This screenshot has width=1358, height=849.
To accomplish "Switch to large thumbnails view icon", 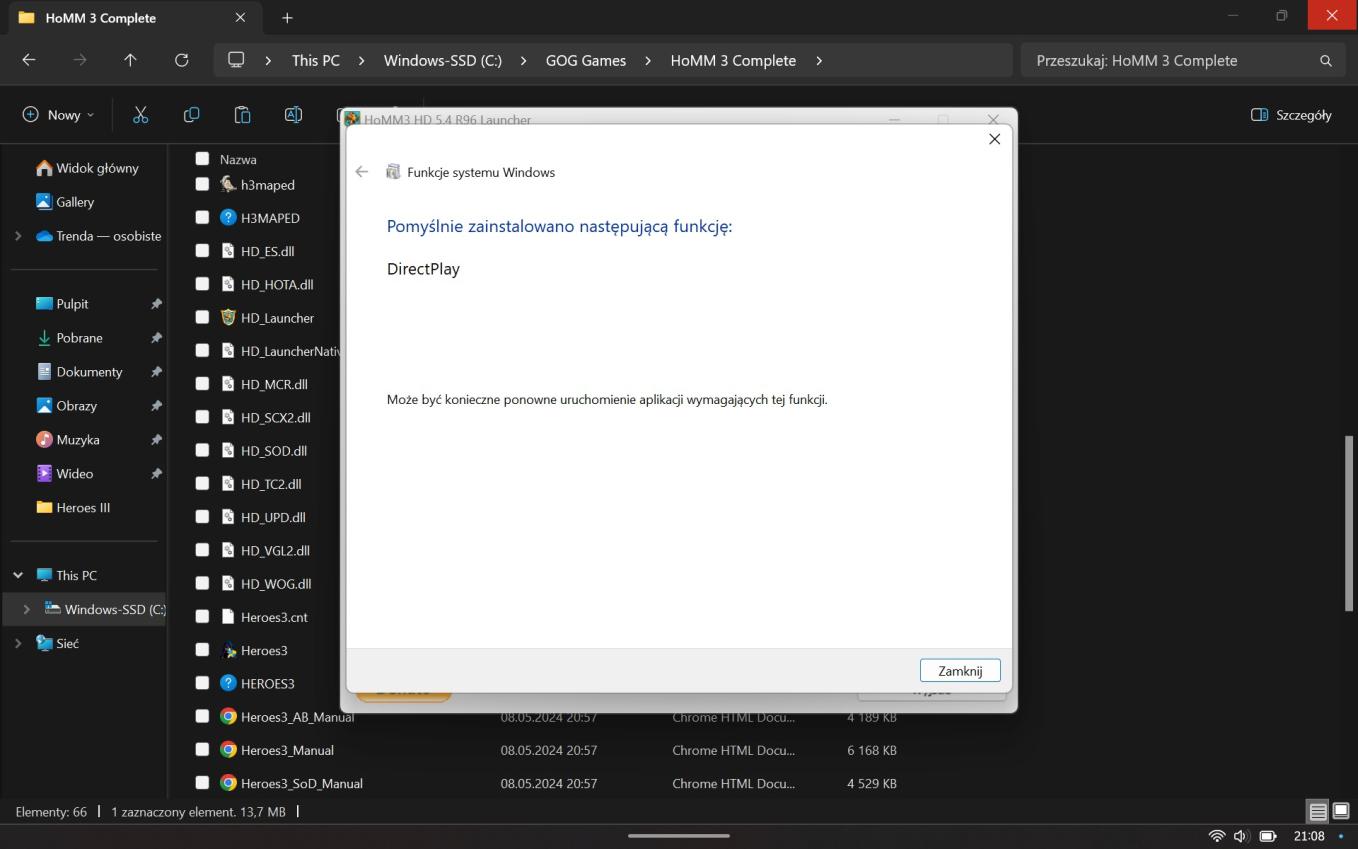I will click(1341, 812).
